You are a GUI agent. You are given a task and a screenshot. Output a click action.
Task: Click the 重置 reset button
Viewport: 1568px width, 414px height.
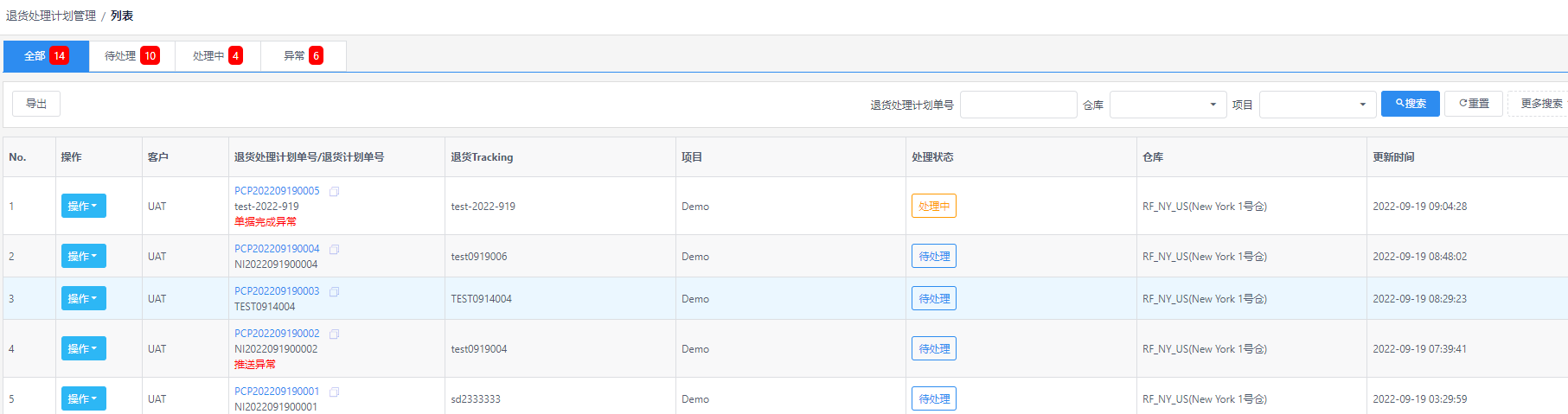tap(1474, 104)
